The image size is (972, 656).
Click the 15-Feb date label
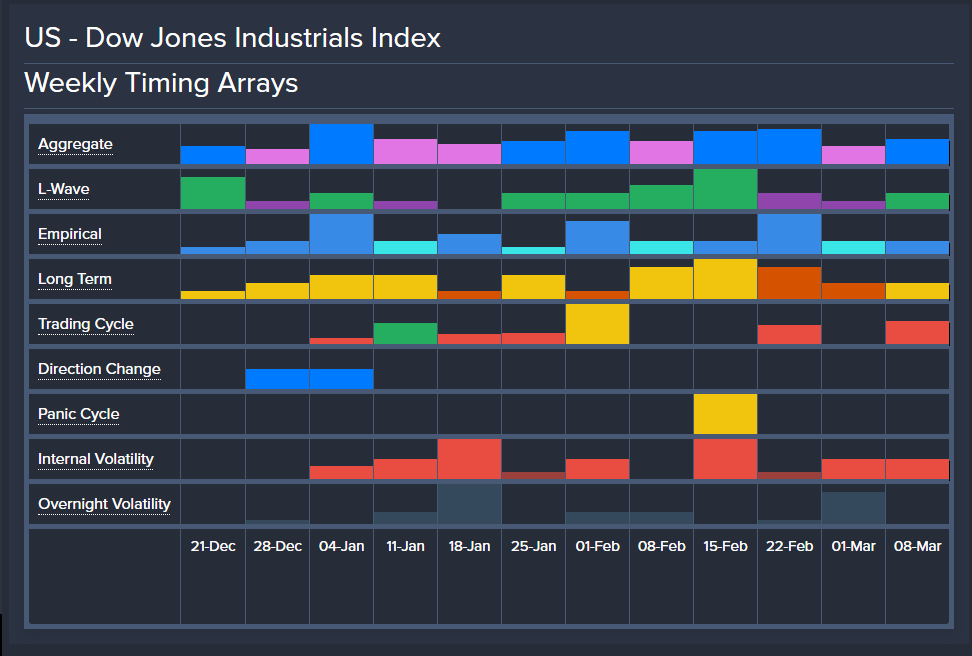725,546
